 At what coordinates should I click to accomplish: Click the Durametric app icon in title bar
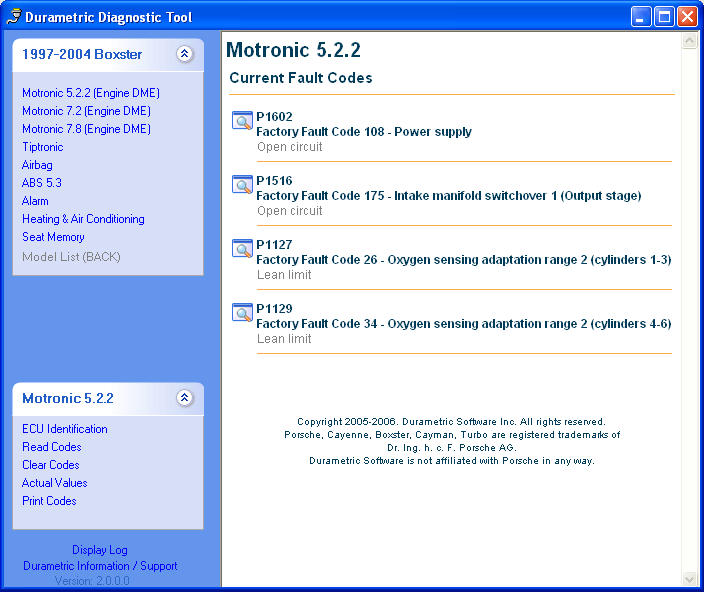tap(14, 17)
